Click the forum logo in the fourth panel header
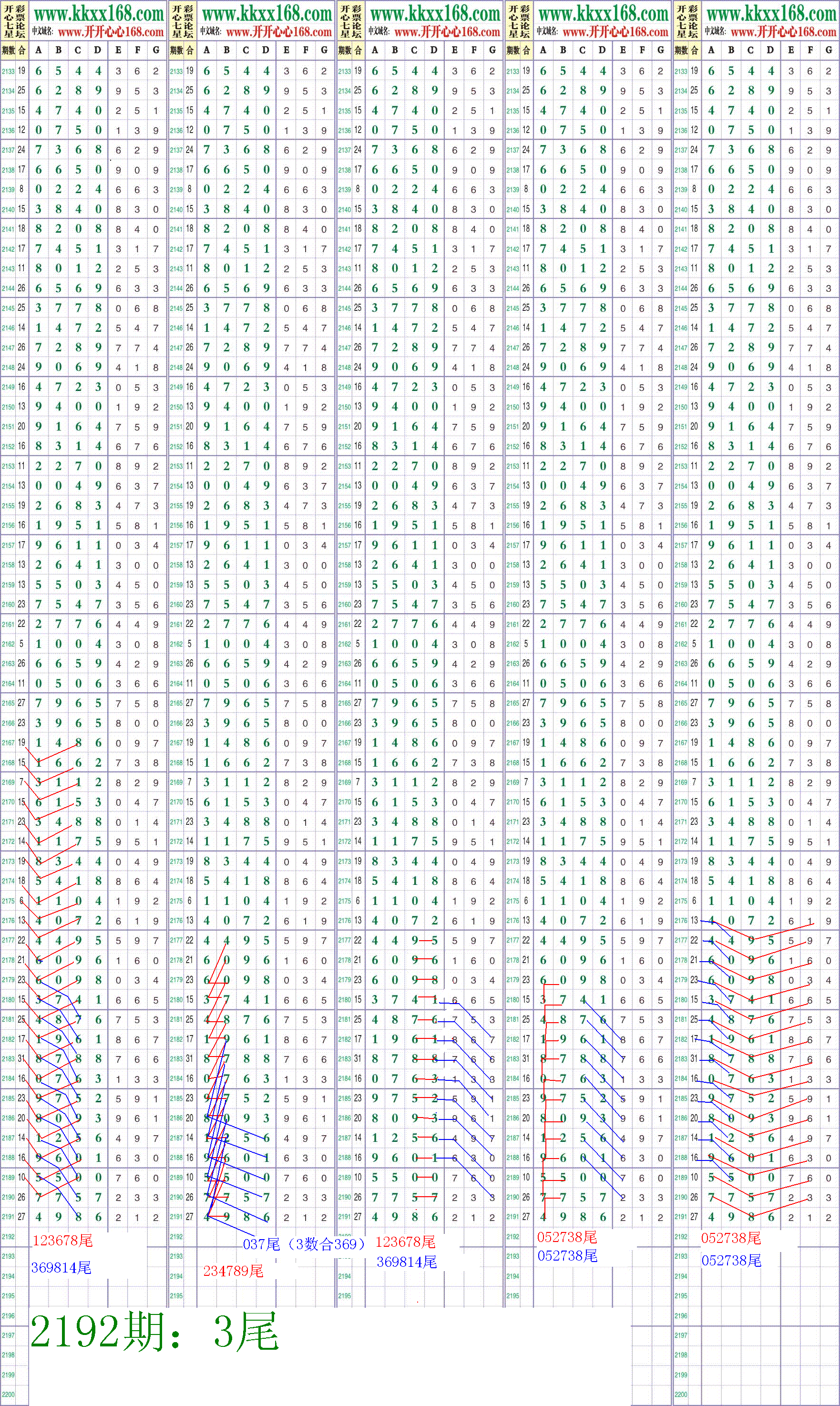 (519, 21)
